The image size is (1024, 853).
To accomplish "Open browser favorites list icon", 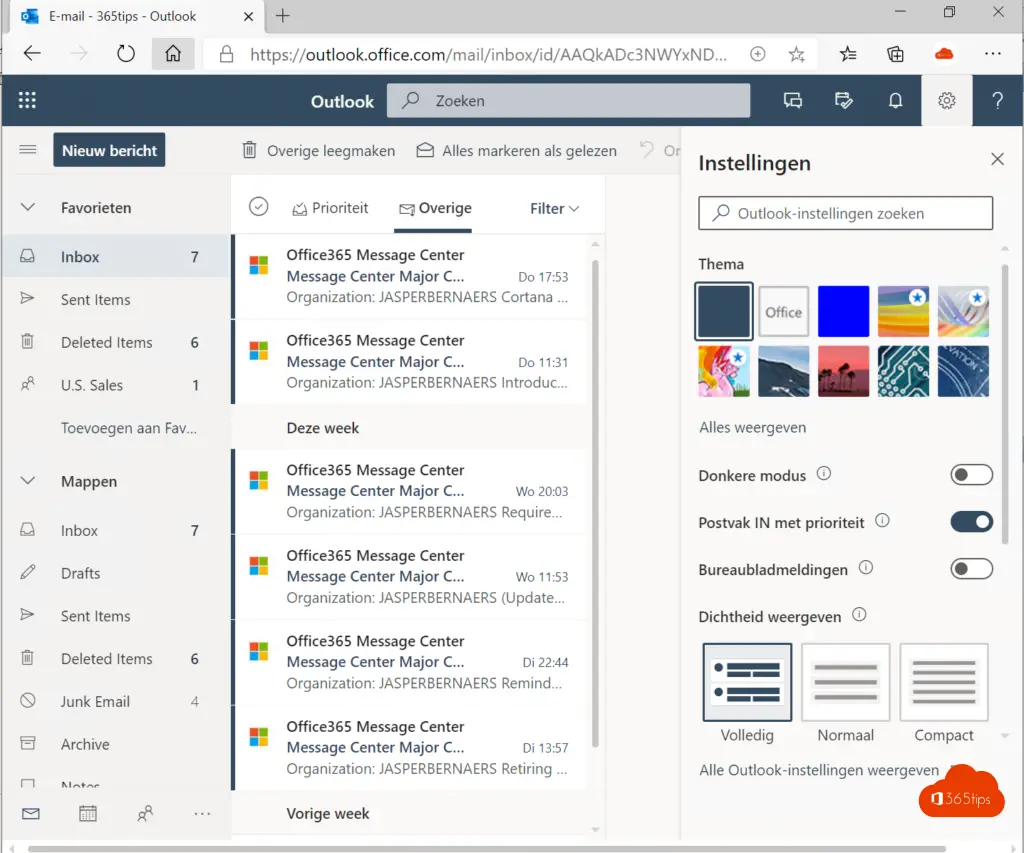I will pyautogui.click(x=848, y=54).
